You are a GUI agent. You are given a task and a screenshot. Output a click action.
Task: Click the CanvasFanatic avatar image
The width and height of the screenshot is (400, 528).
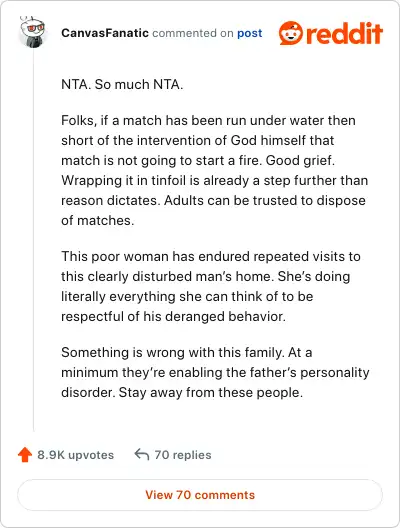(33, 32)
